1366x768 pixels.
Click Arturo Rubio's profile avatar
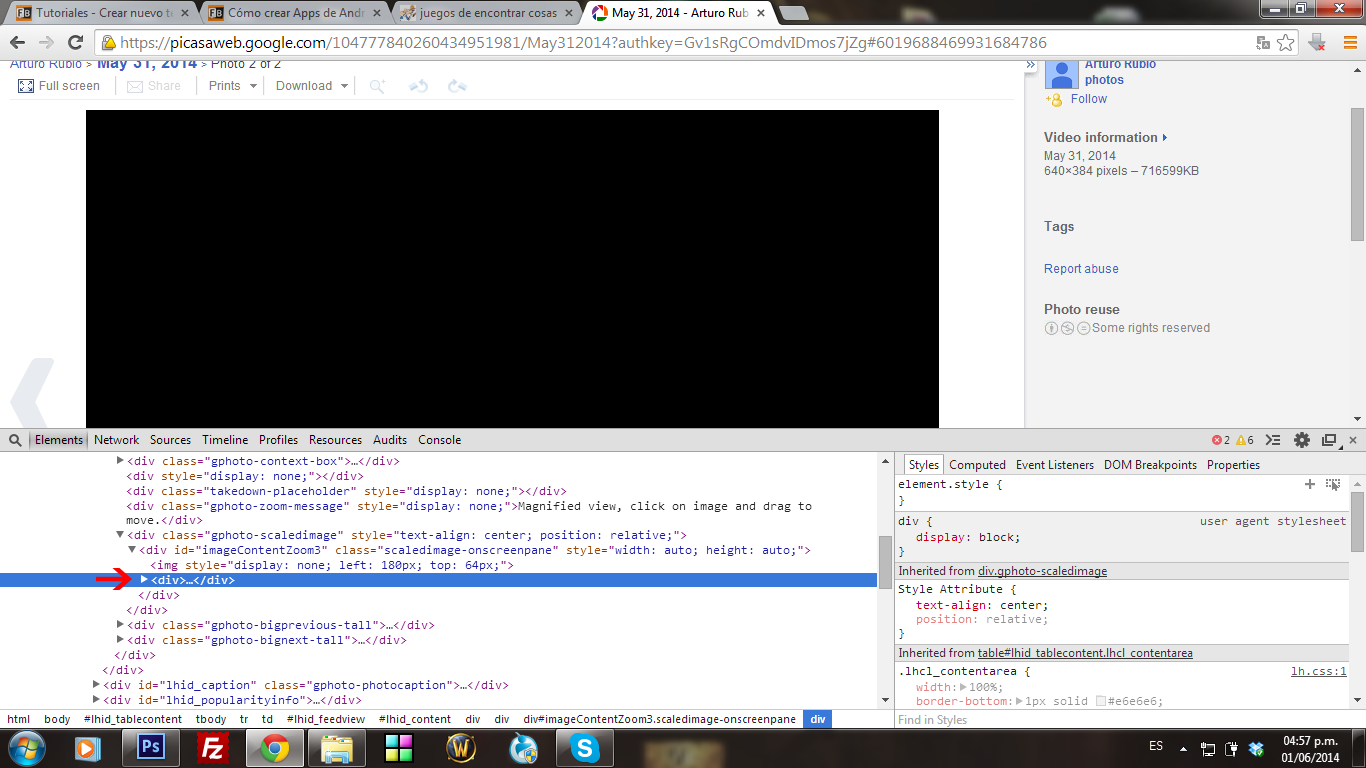(x=1061, y=73)
